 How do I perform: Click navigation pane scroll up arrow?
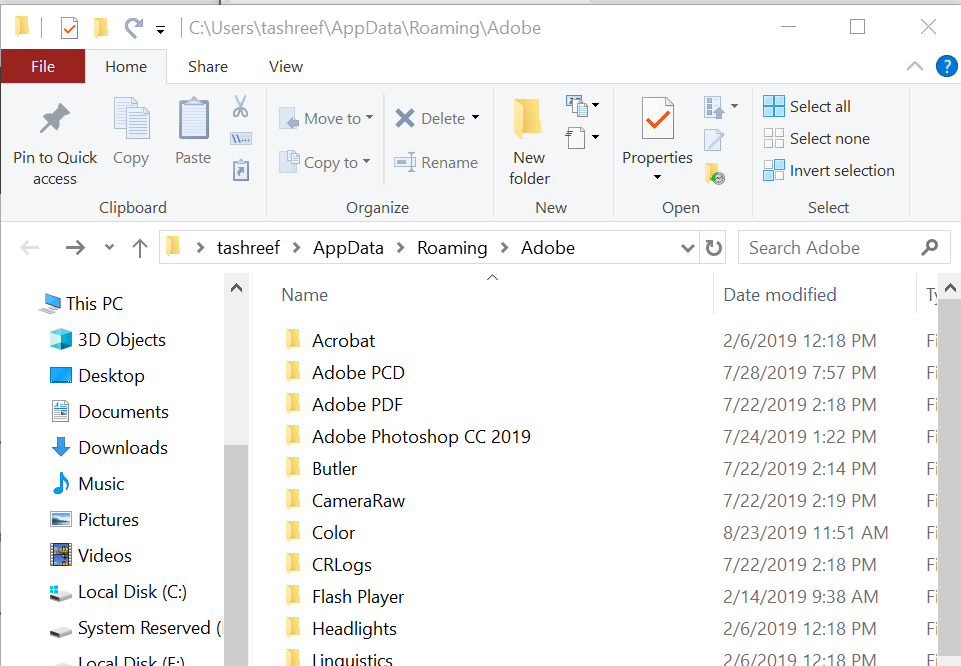[x=236, y=287]
